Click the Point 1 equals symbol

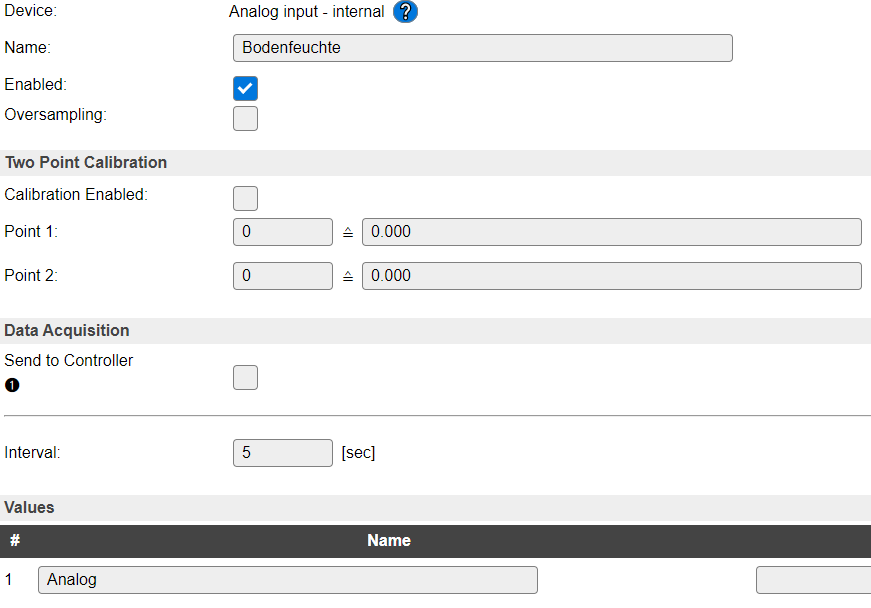coord(348,232)
